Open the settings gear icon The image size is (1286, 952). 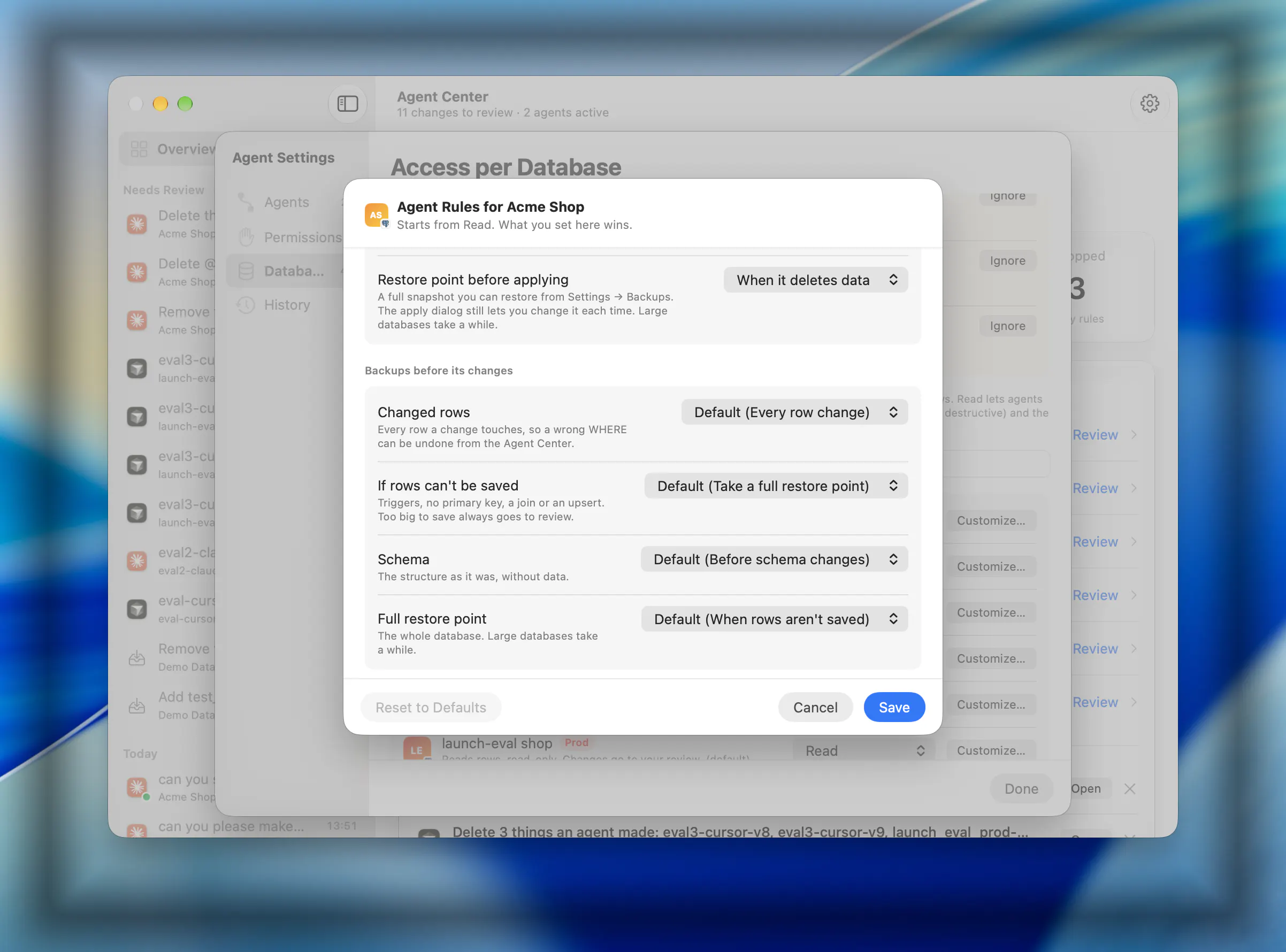click(x=1150, y=104)
